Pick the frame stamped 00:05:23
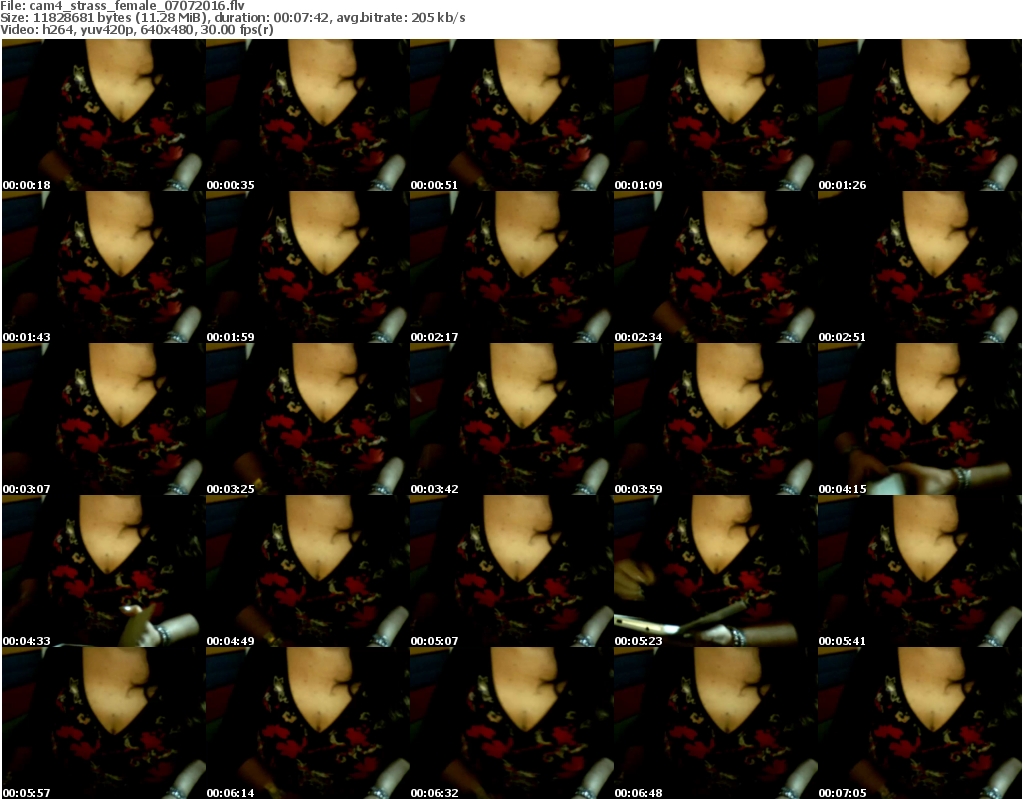The height and width of the screenshot is (799, 1024). [x=715, y=571]
